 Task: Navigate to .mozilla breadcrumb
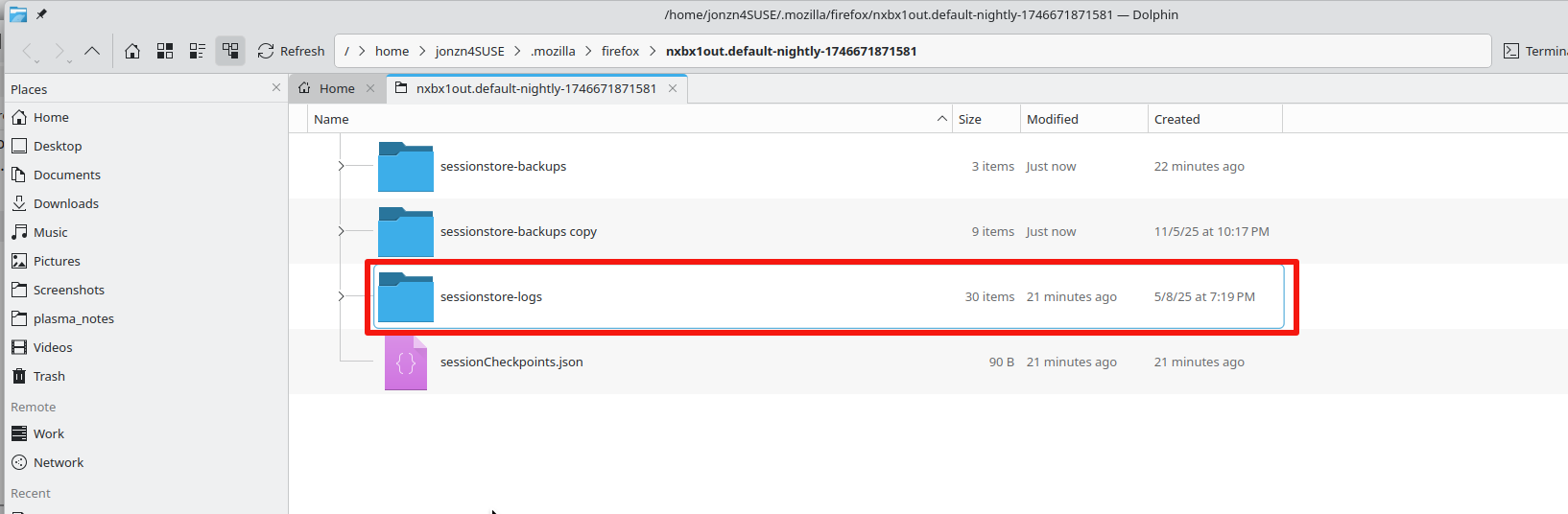pos(553,51)
